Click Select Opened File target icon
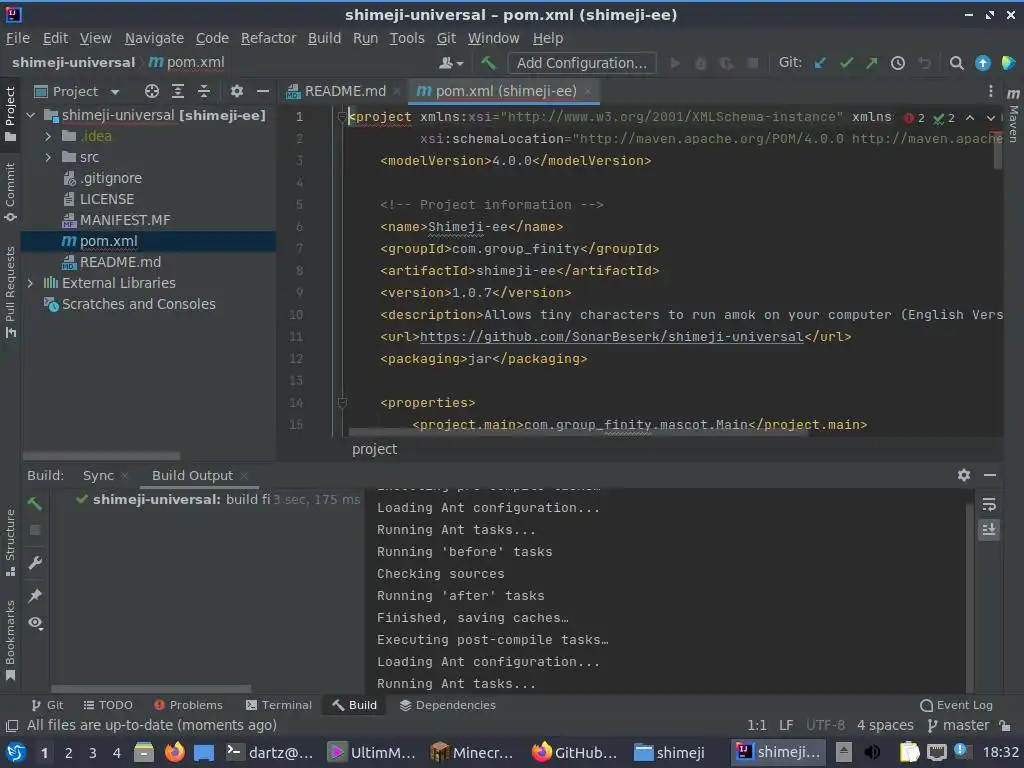 (152, 91)
